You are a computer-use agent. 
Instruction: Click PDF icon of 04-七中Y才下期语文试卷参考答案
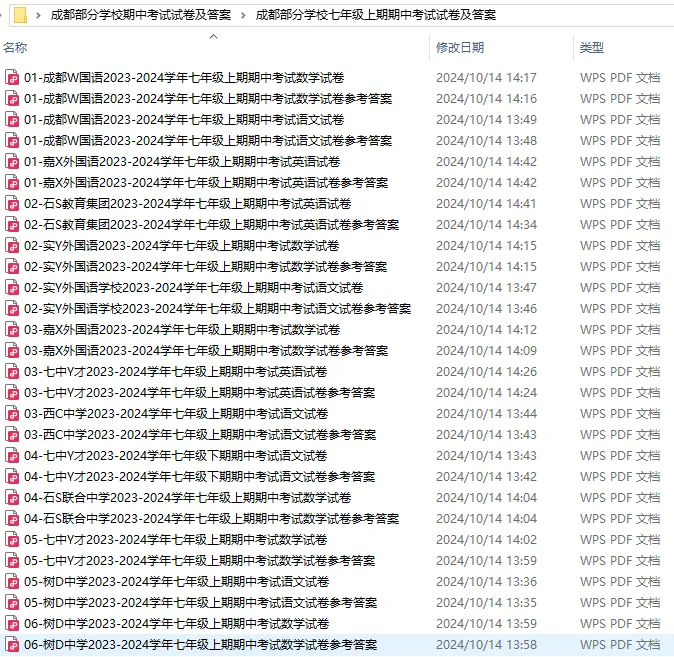pyautogui.click(x=12, y=477)
